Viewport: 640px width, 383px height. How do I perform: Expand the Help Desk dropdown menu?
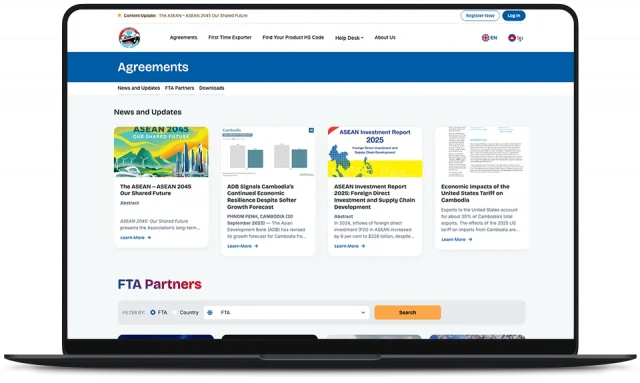pyautogui.click(x=349, y=38)
